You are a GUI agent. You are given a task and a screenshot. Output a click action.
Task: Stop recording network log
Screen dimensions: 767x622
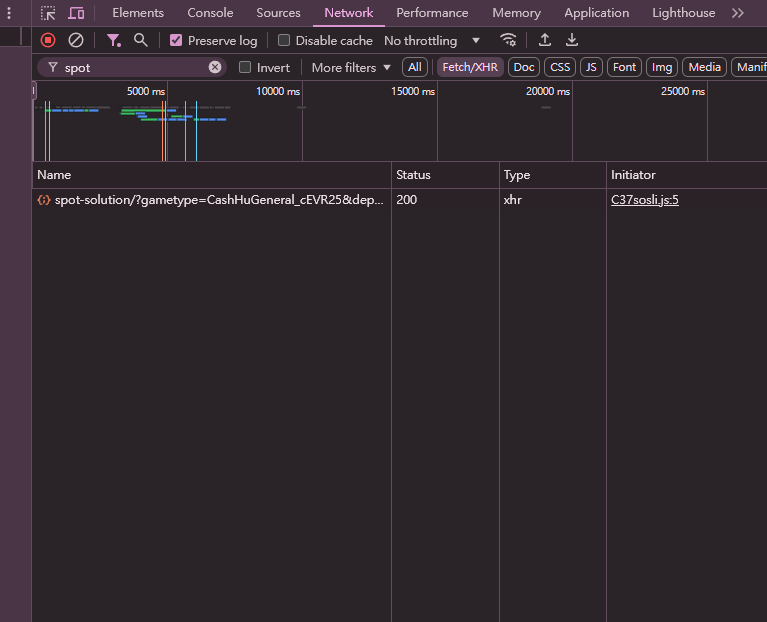click(x=48, y=40)
